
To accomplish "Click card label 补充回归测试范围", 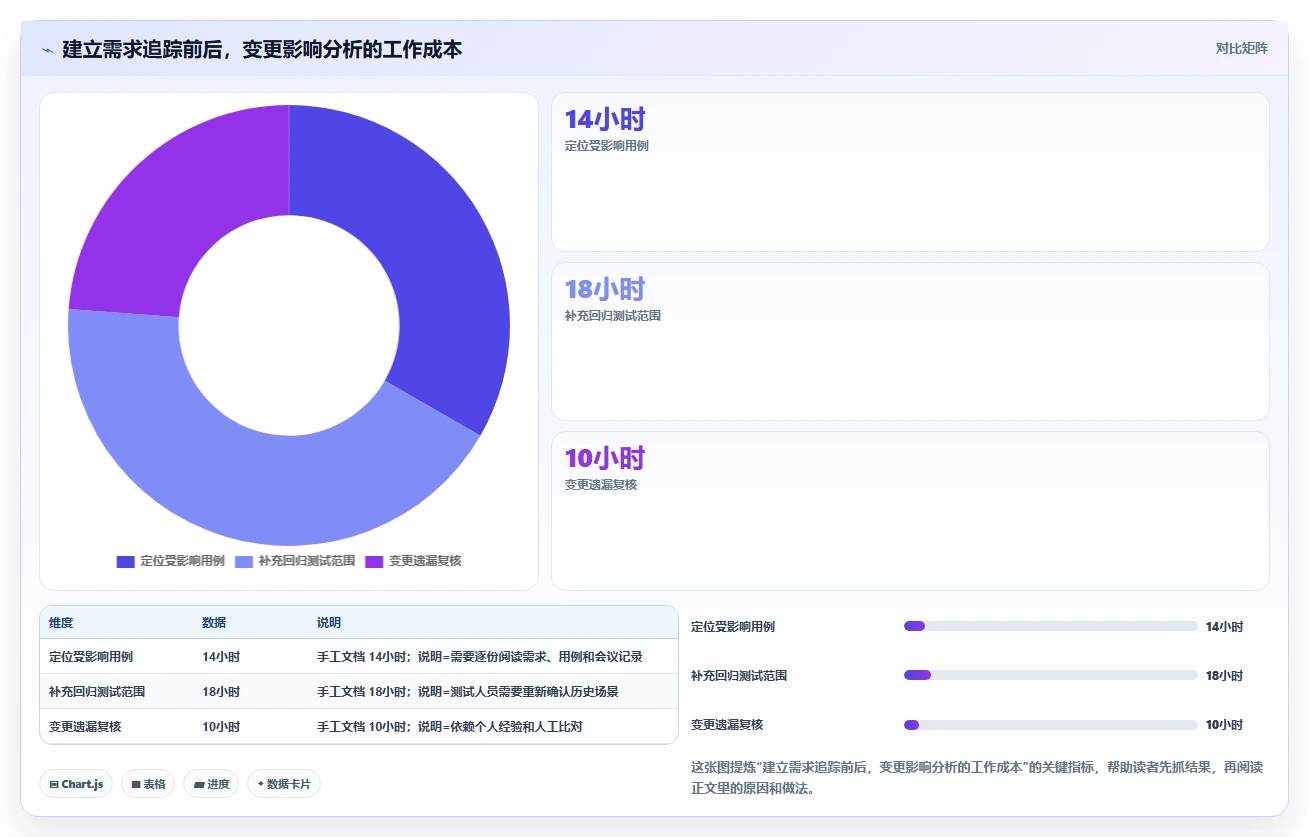I will click(613, 316).
